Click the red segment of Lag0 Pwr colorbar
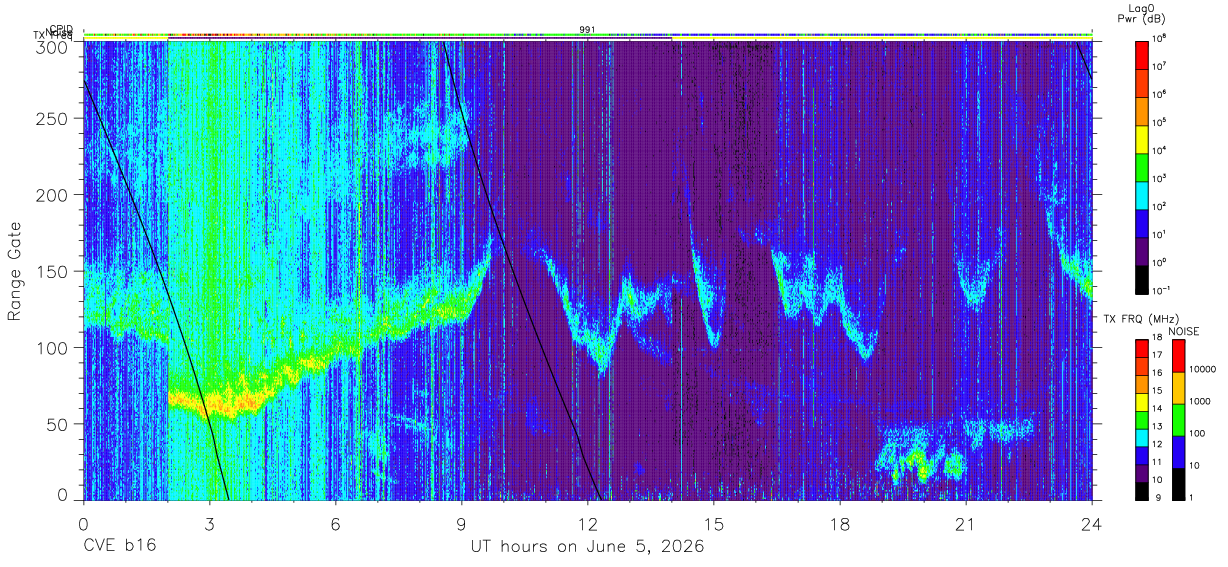Viewport: 1228px width, 567px height. click(1141, 54)
